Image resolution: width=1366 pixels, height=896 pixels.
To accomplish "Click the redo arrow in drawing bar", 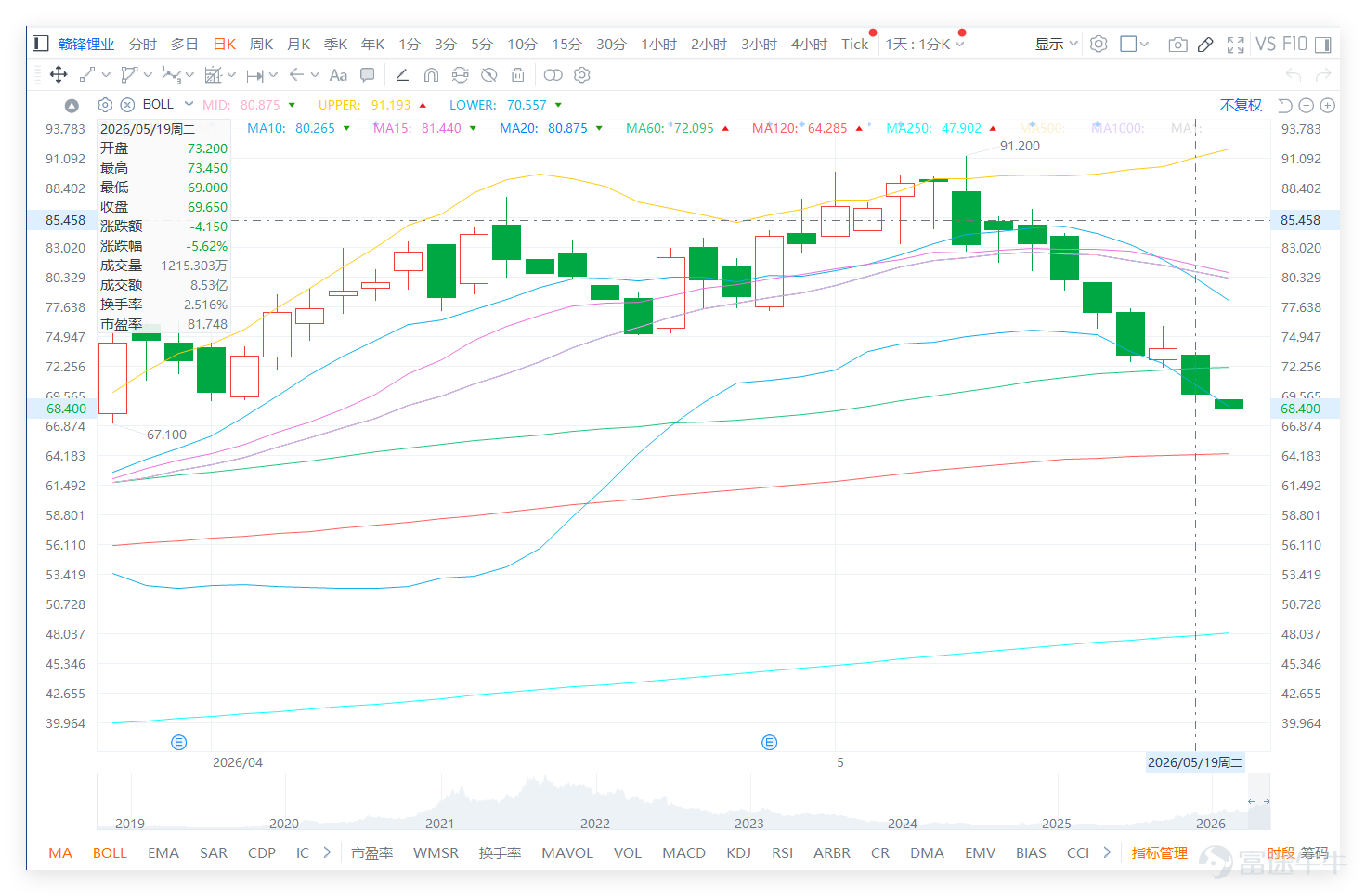I will pyautogui.click(x=1323, y=75).
